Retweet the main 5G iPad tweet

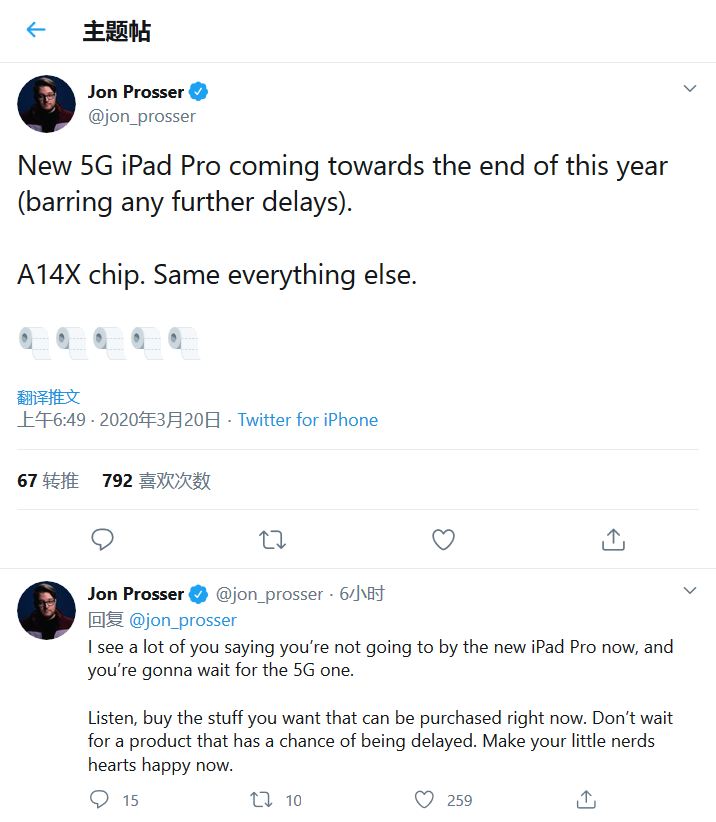272,540
